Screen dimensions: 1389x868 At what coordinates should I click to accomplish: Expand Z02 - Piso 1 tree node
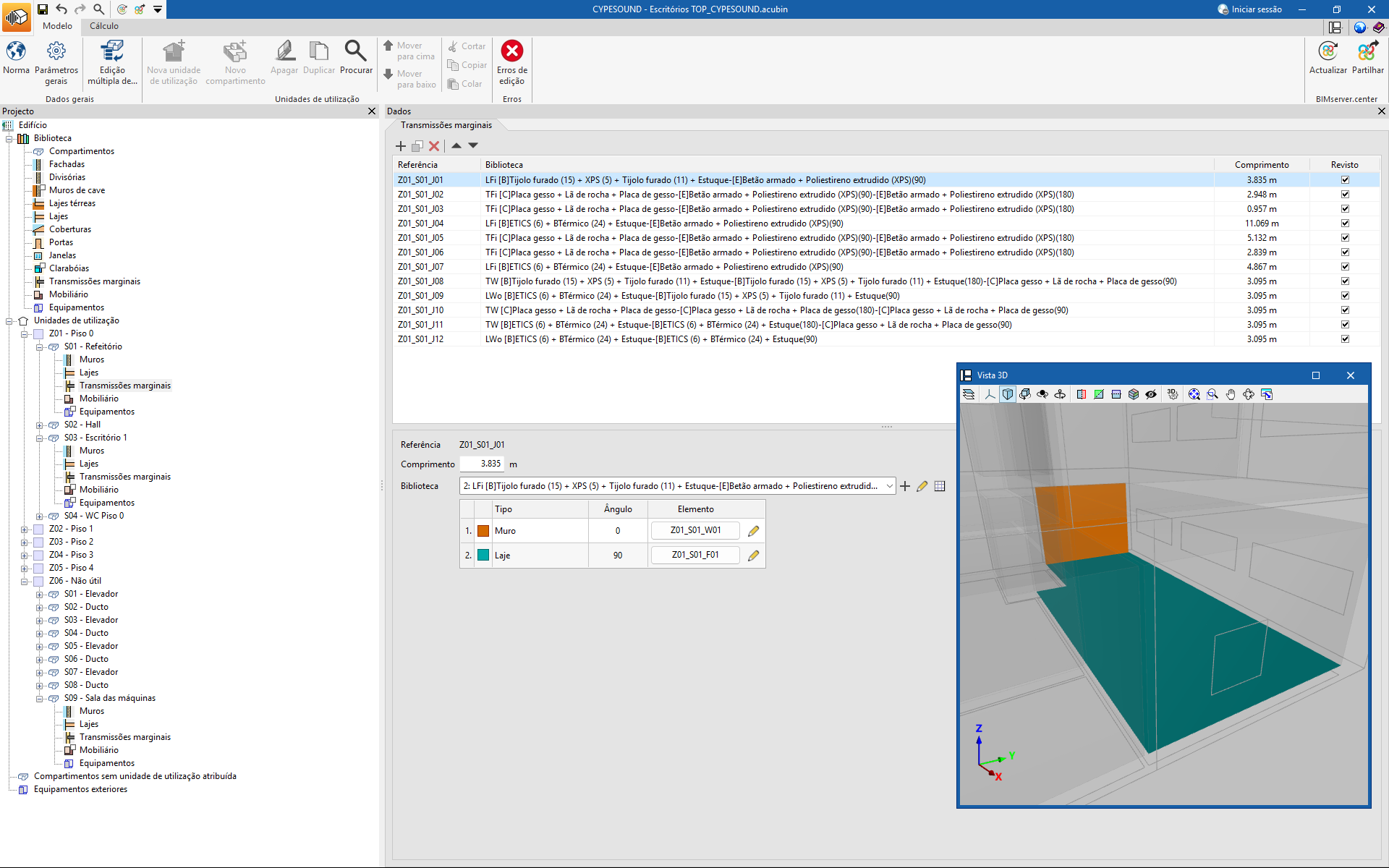click(x=24, y=529)
